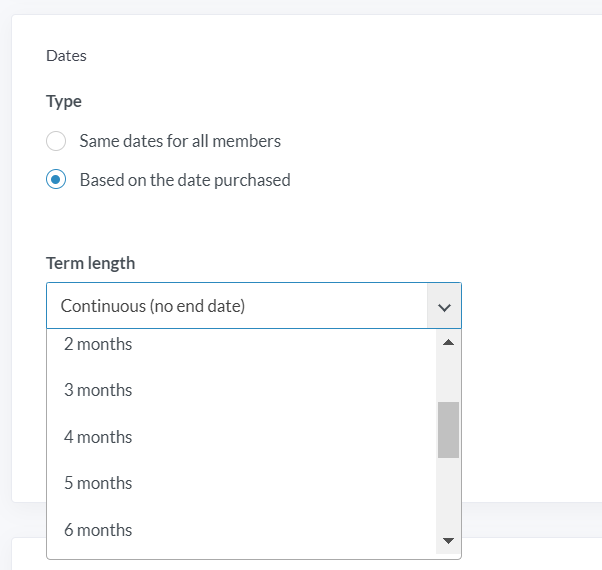This screenshot has width=602, height=570.
Task: Click the "Same dates for all members" label text
Action: coord(180,141)
